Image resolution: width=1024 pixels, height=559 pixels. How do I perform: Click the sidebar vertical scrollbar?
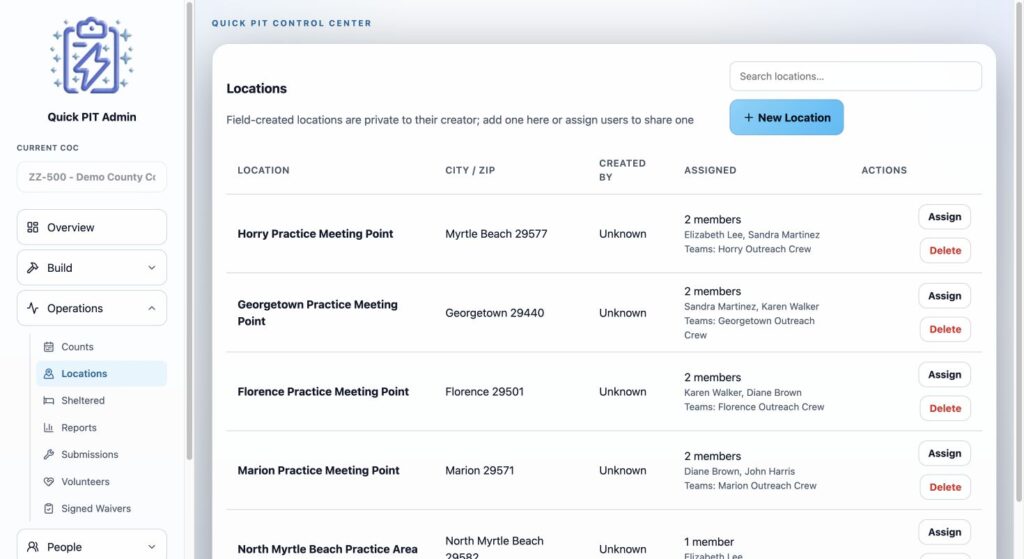tap(189, 231)
